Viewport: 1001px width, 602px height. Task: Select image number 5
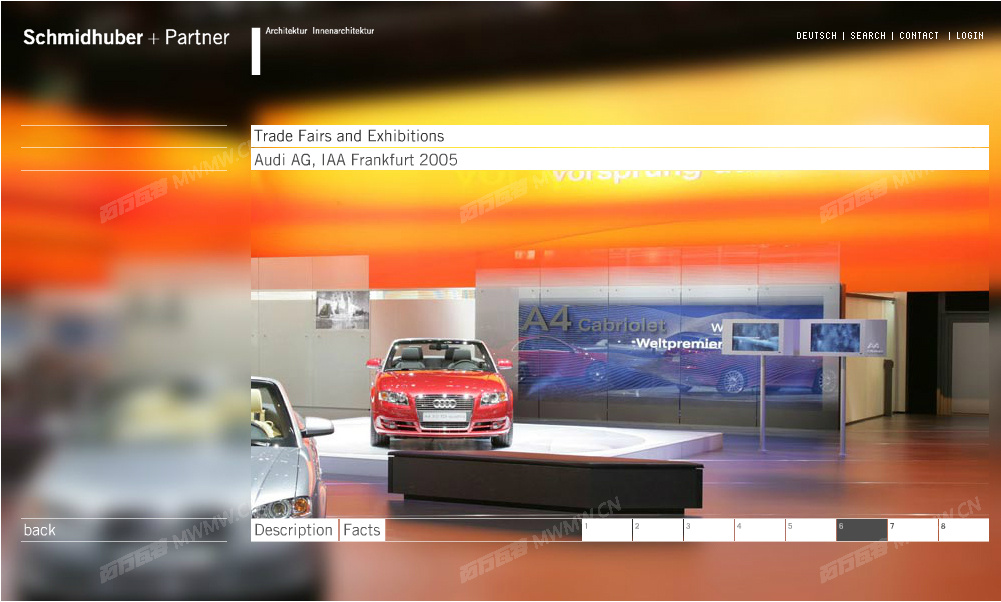coord(811,530)
